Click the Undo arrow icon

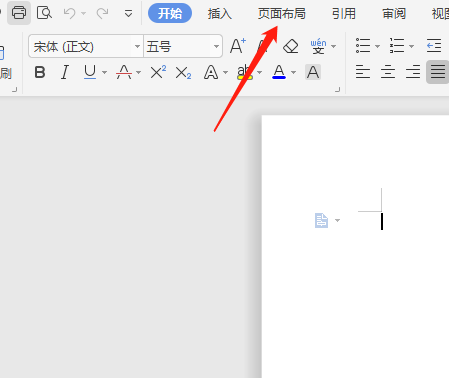click(69, 13)
